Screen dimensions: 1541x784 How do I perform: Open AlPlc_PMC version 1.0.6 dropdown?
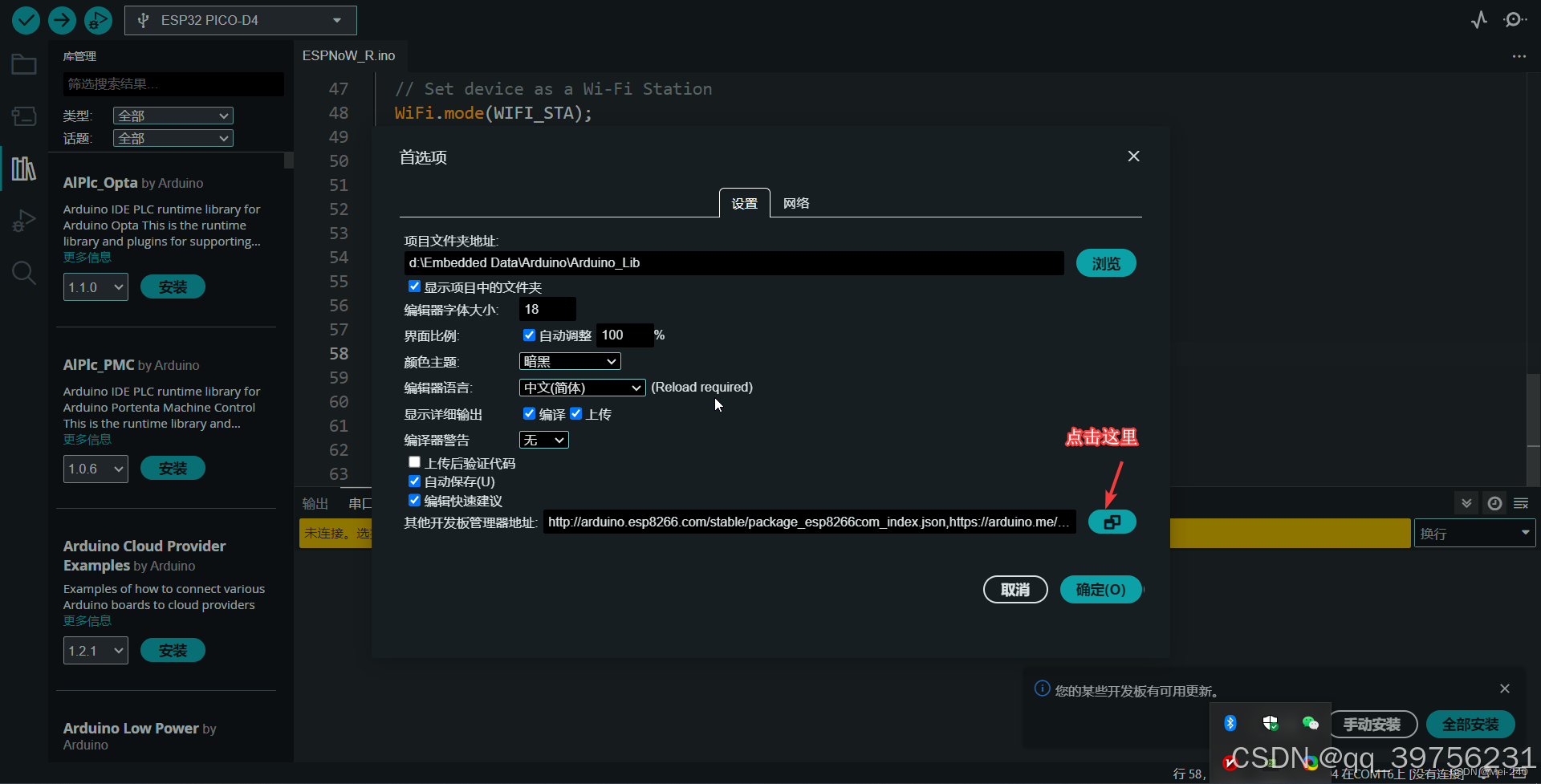96,469
